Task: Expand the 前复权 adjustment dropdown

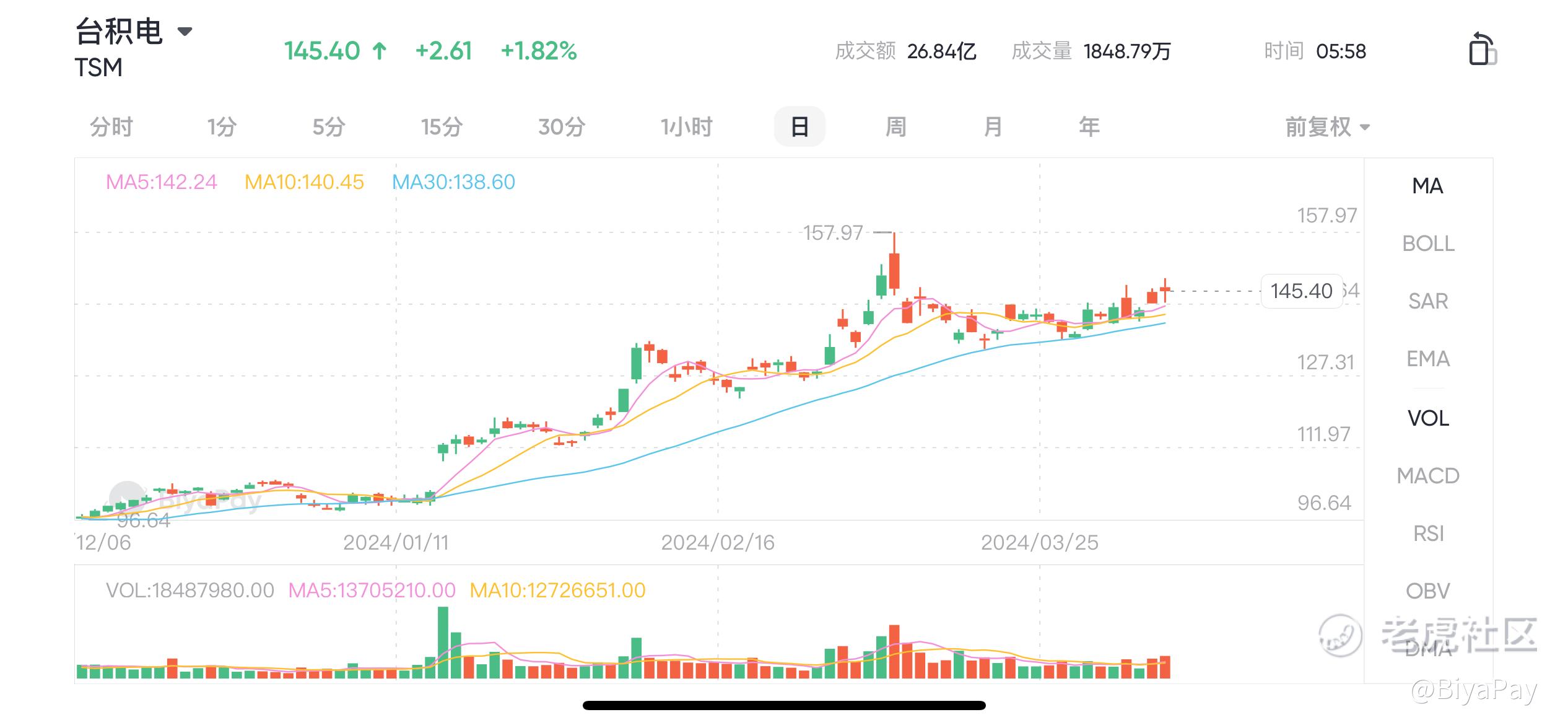Action: [1327, 127]
